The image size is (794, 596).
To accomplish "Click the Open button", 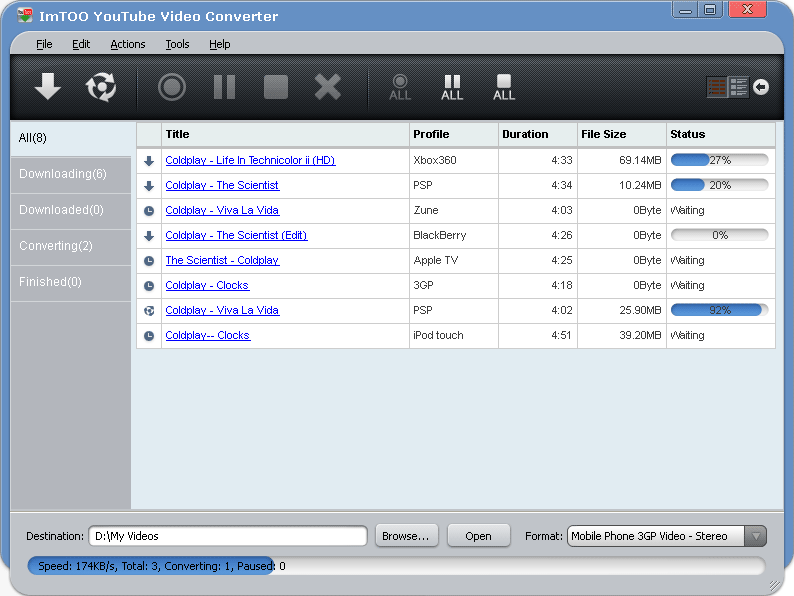I will [479, 536].
